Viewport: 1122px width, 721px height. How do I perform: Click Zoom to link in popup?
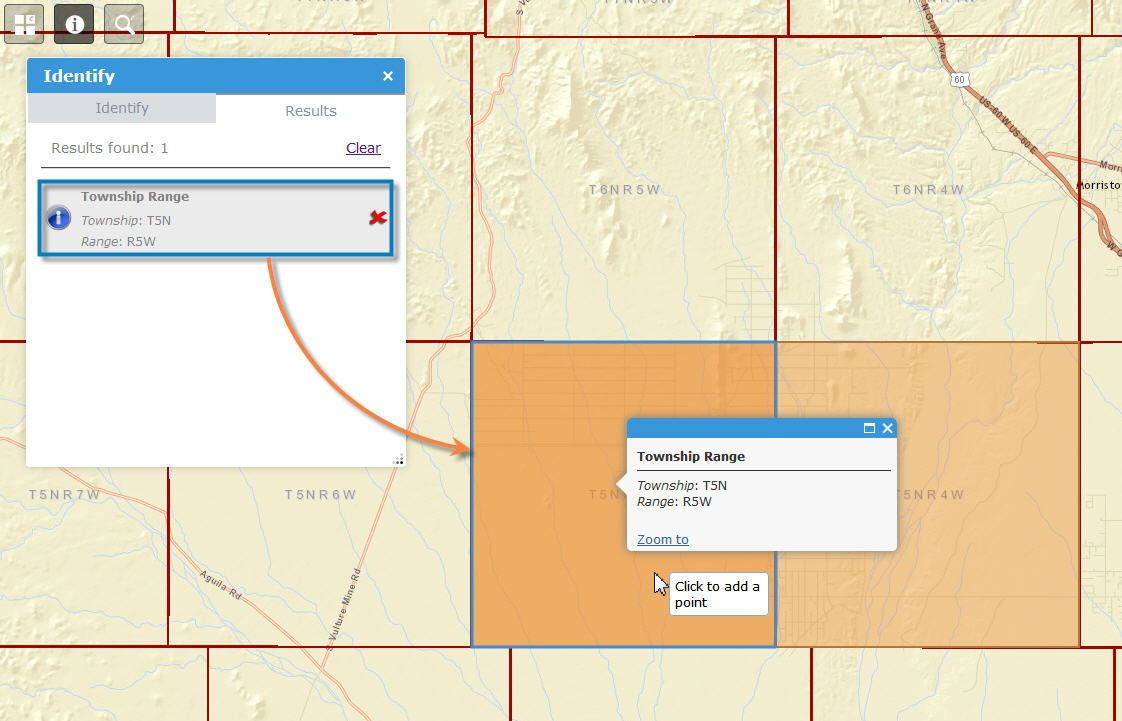point(663,539)
